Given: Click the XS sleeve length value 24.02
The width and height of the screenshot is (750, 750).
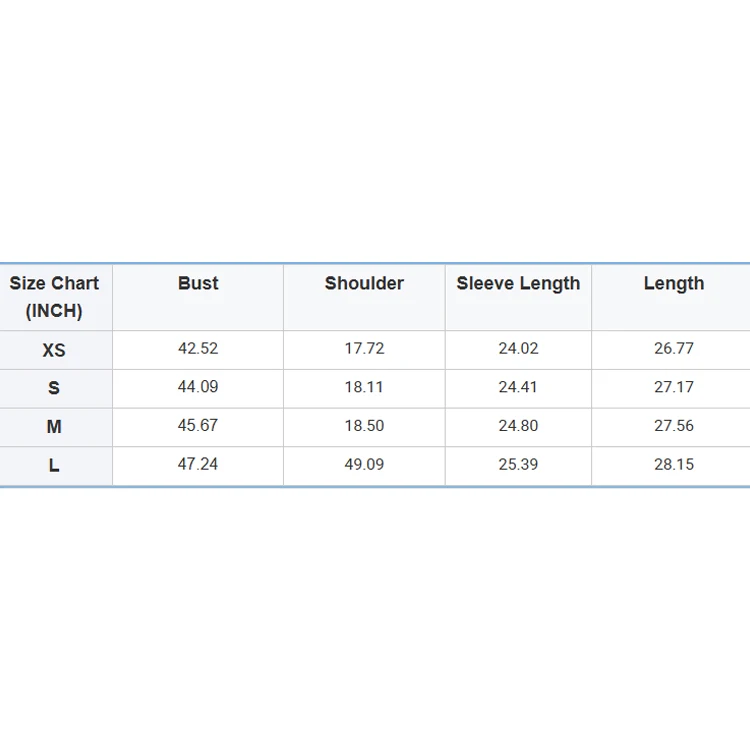Looking at the screenshot, I should (518, 349).
